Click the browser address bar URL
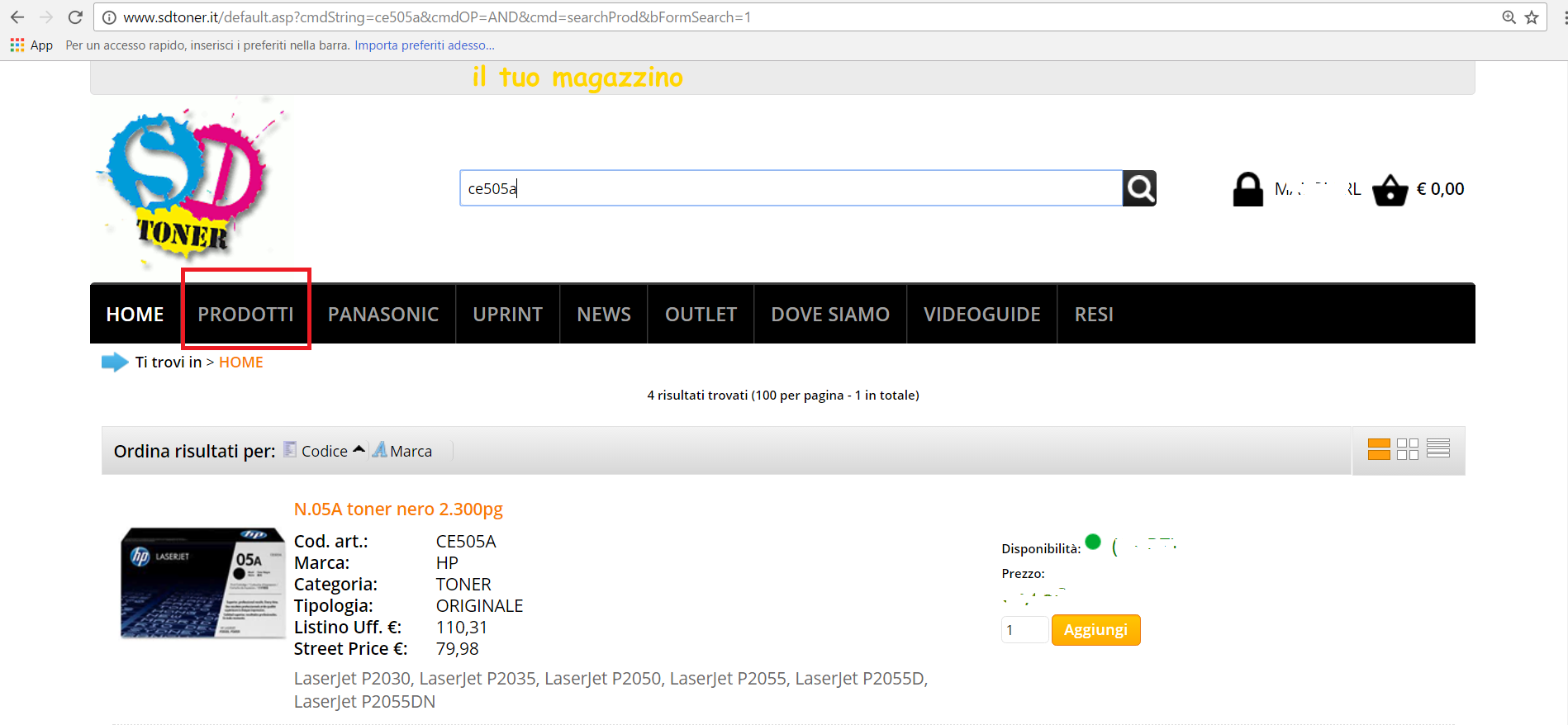Image resolution: width=1568 pixels, height=725 pixels. click(x=437, y=17)
